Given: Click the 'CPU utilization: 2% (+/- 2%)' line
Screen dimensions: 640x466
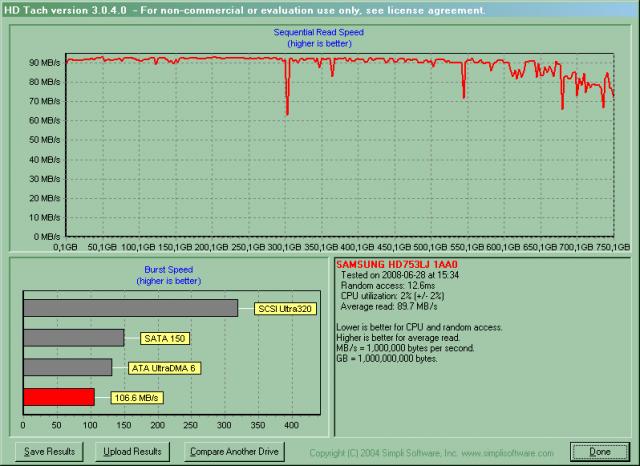Looking at the screenshot, I should coord(392,296).
